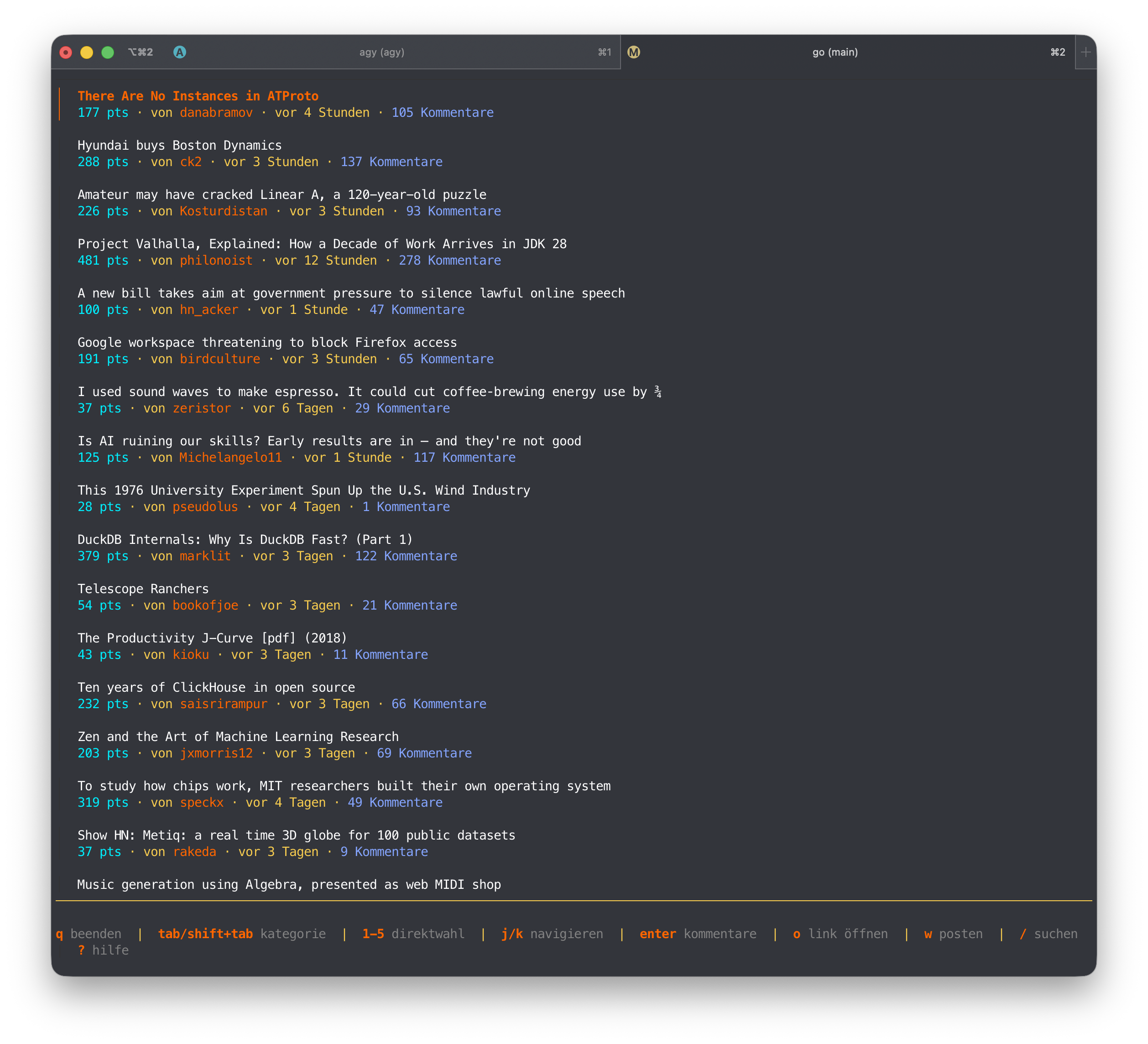1148x1044 pixels.
Task: Click ? hilfe hint
Action: (x=103, y=950)
